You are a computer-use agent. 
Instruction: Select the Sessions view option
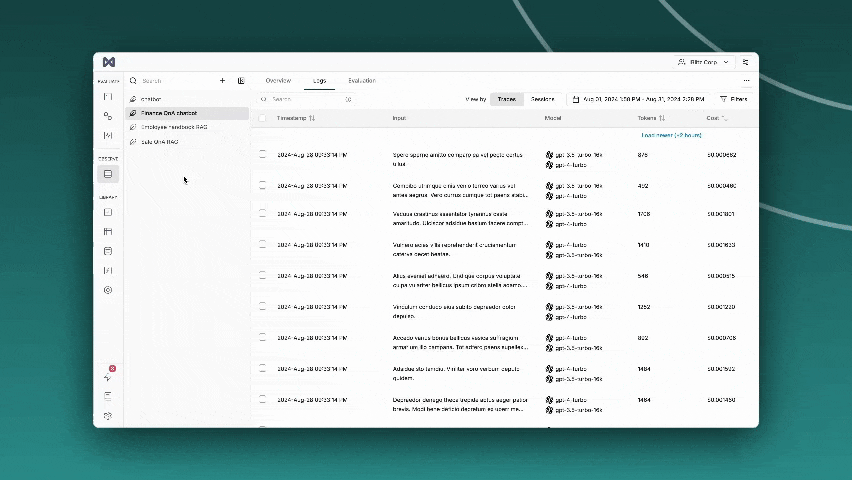(542, 99)
